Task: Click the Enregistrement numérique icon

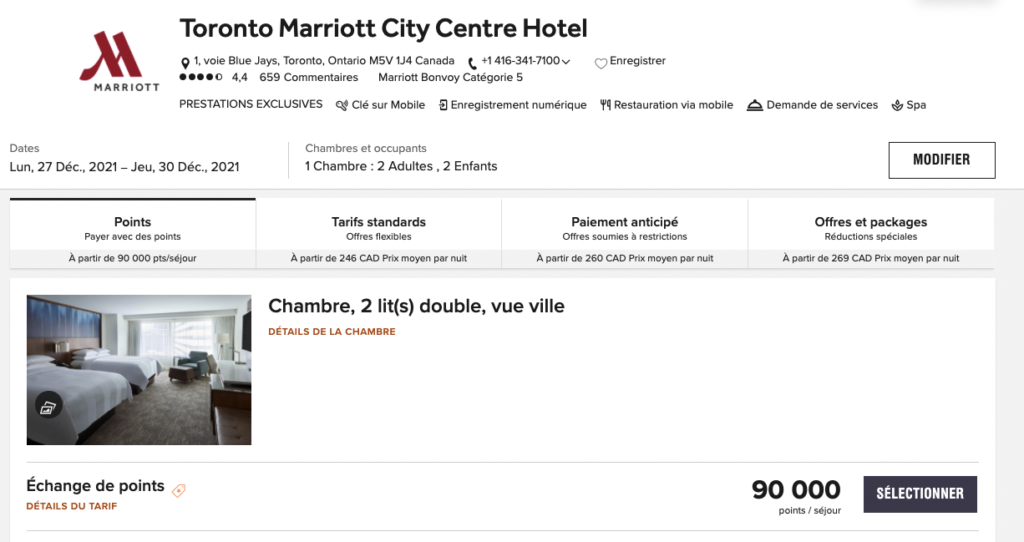Action: [443, 105]
